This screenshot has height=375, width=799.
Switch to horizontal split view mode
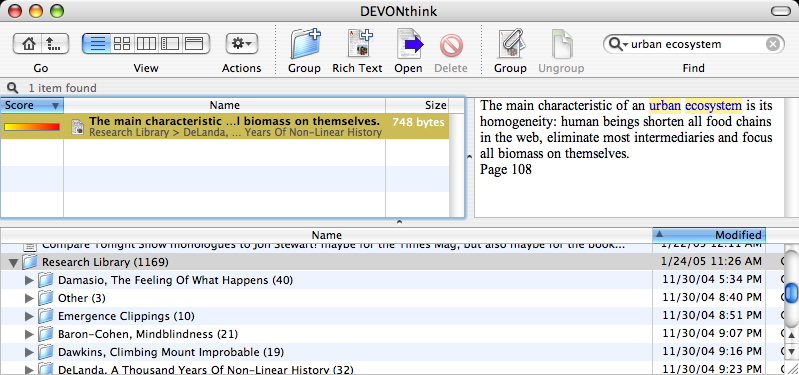196,44
